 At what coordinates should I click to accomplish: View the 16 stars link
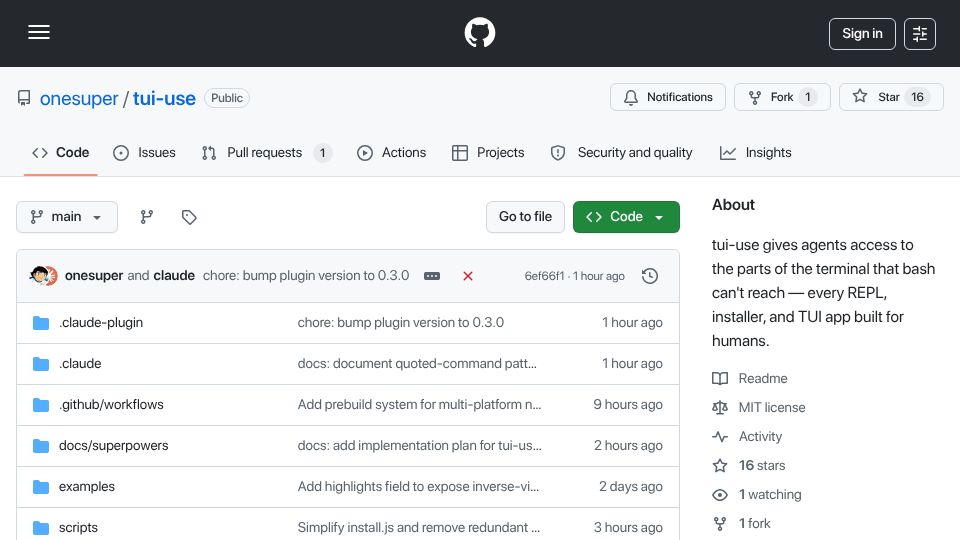[762, 466]
